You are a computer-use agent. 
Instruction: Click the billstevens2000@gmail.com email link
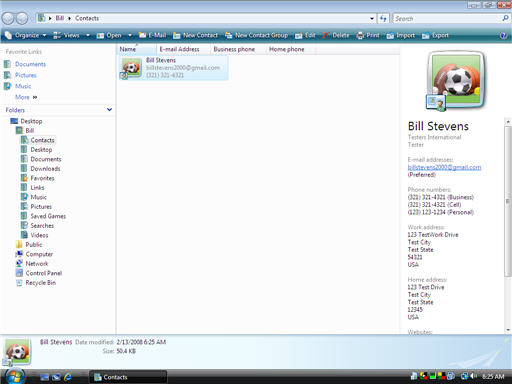tap(444, 167)
